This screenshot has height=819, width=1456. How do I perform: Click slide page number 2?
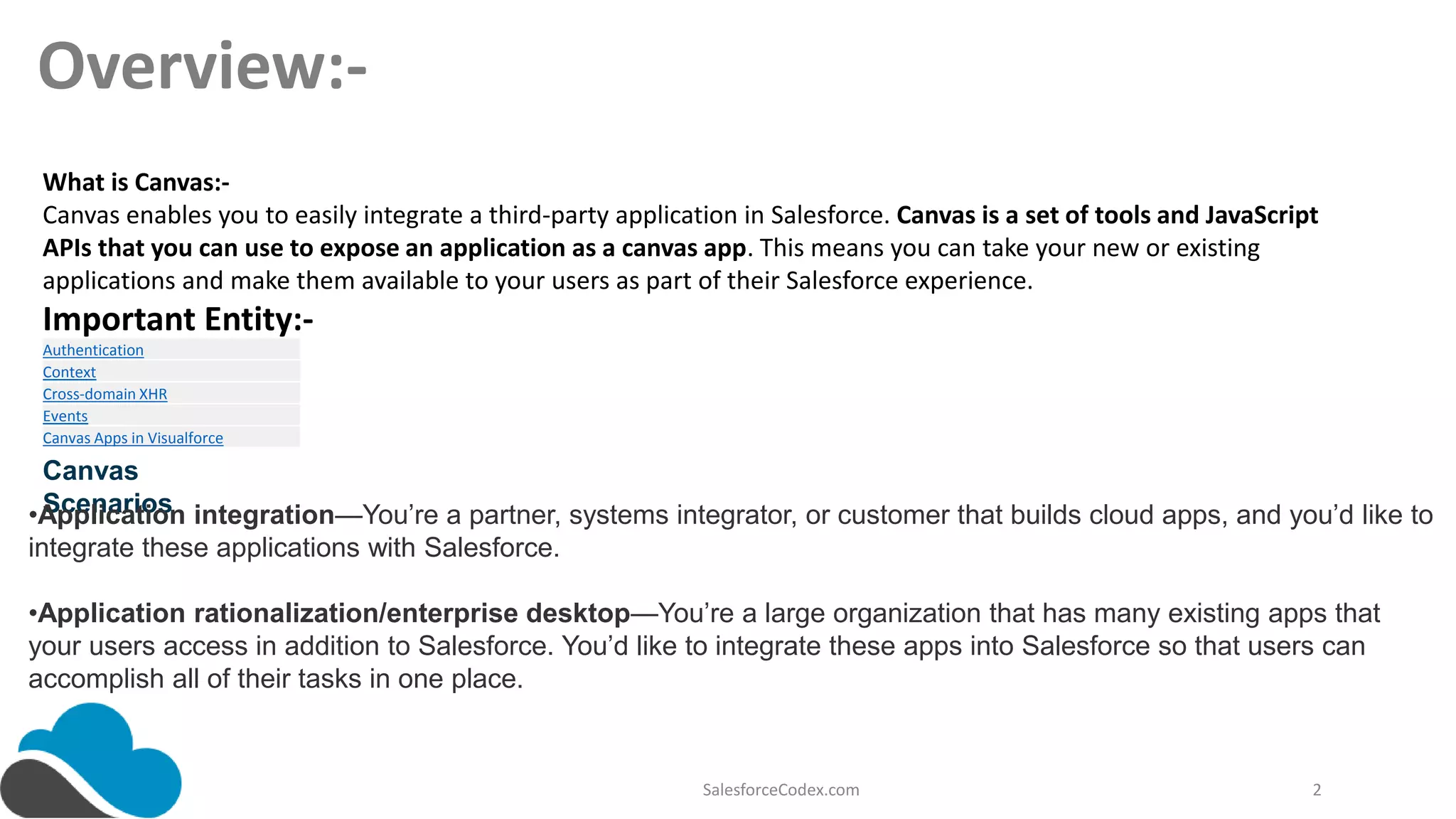click(1317, 790)
